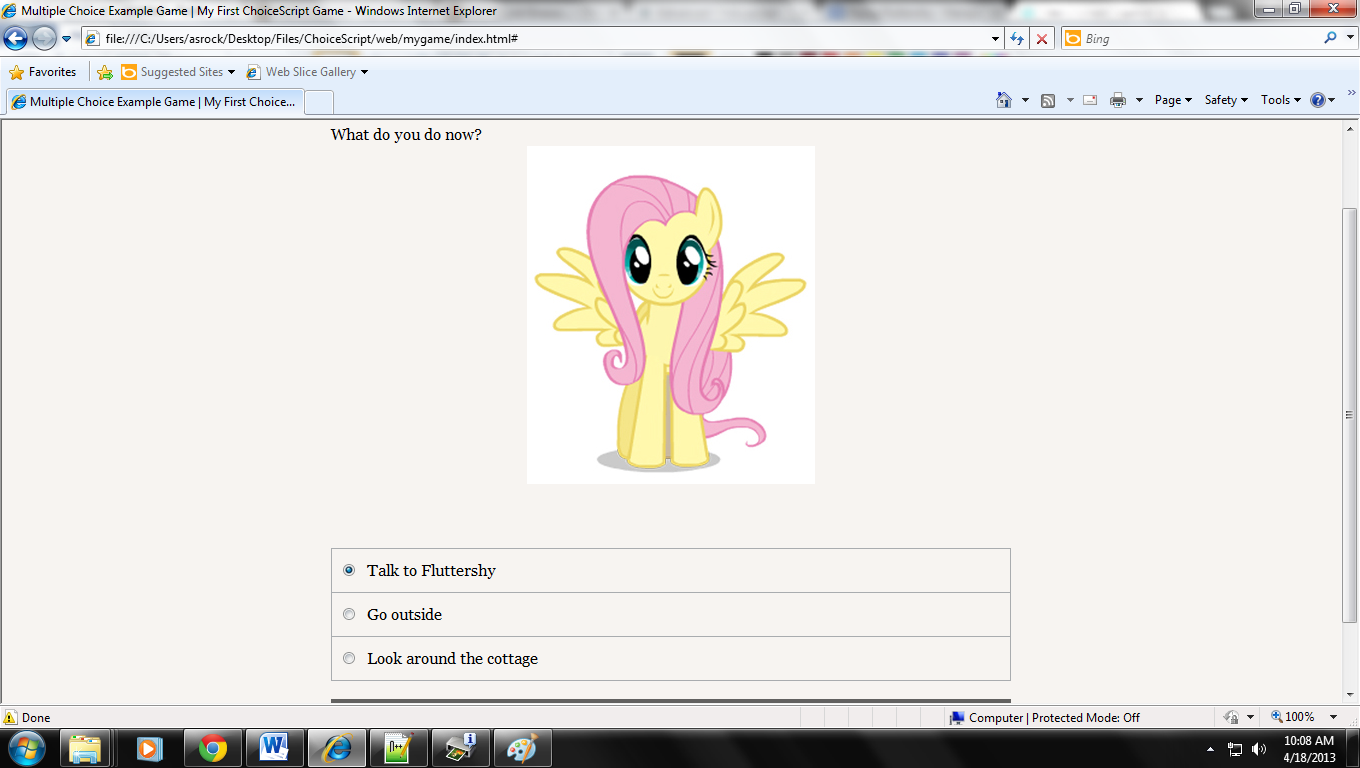The image size is (1360, 768).
Task: Click the network tray icon
Action: point(1235,749)
